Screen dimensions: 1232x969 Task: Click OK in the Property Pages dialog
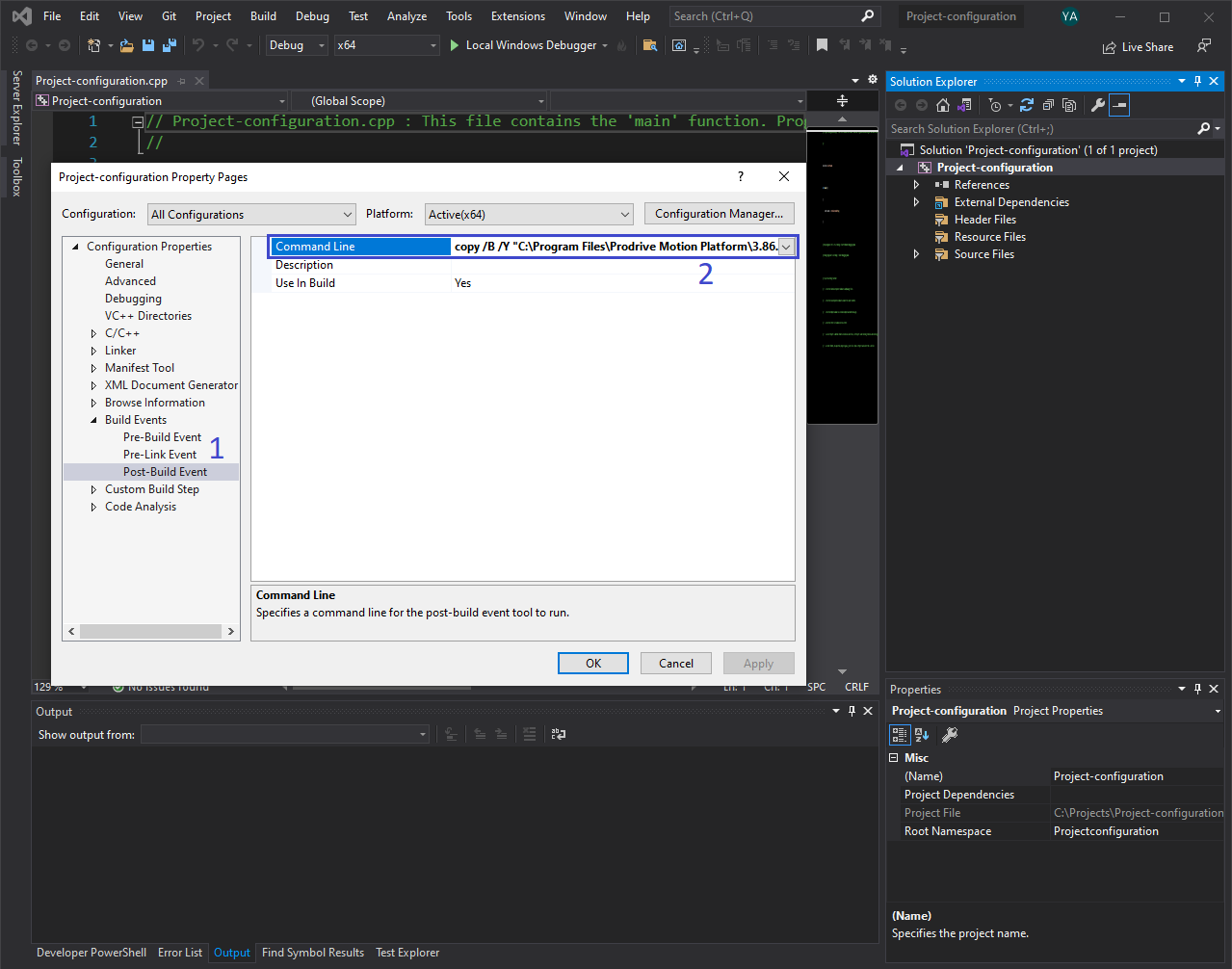click(592, 663)
